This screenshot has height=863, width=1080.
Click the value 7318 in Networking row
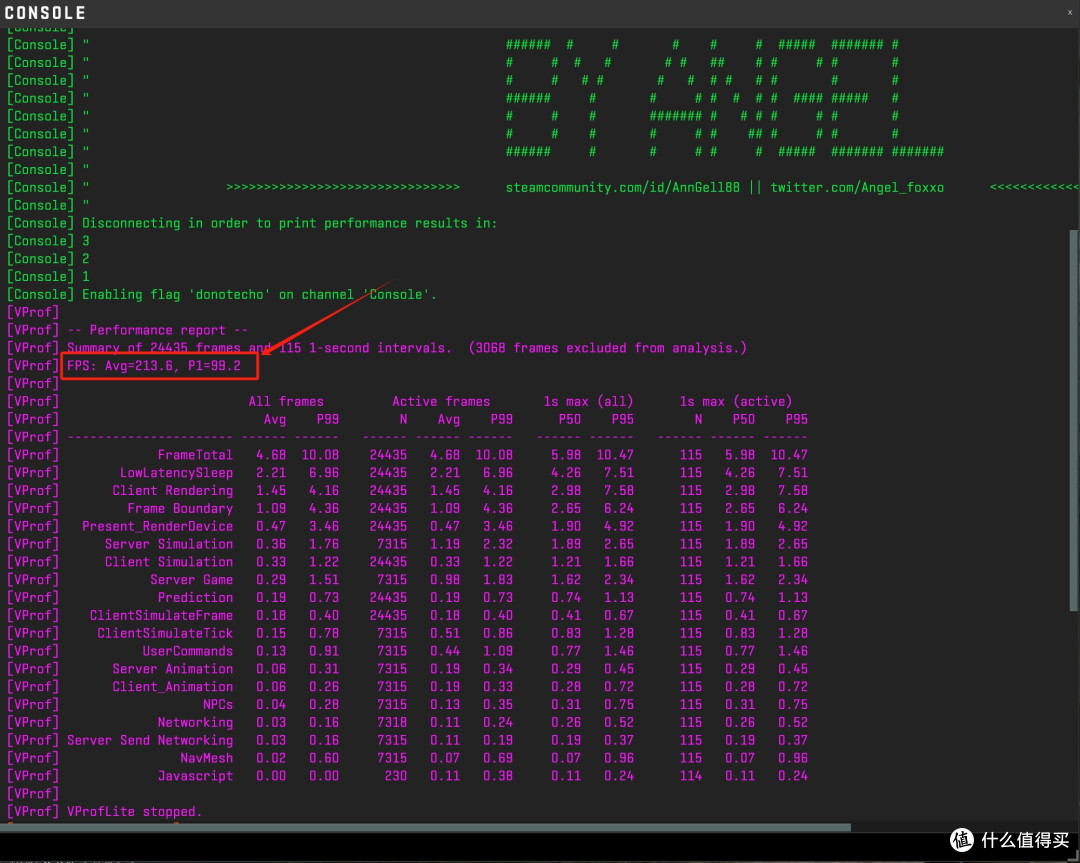(392, 722)
